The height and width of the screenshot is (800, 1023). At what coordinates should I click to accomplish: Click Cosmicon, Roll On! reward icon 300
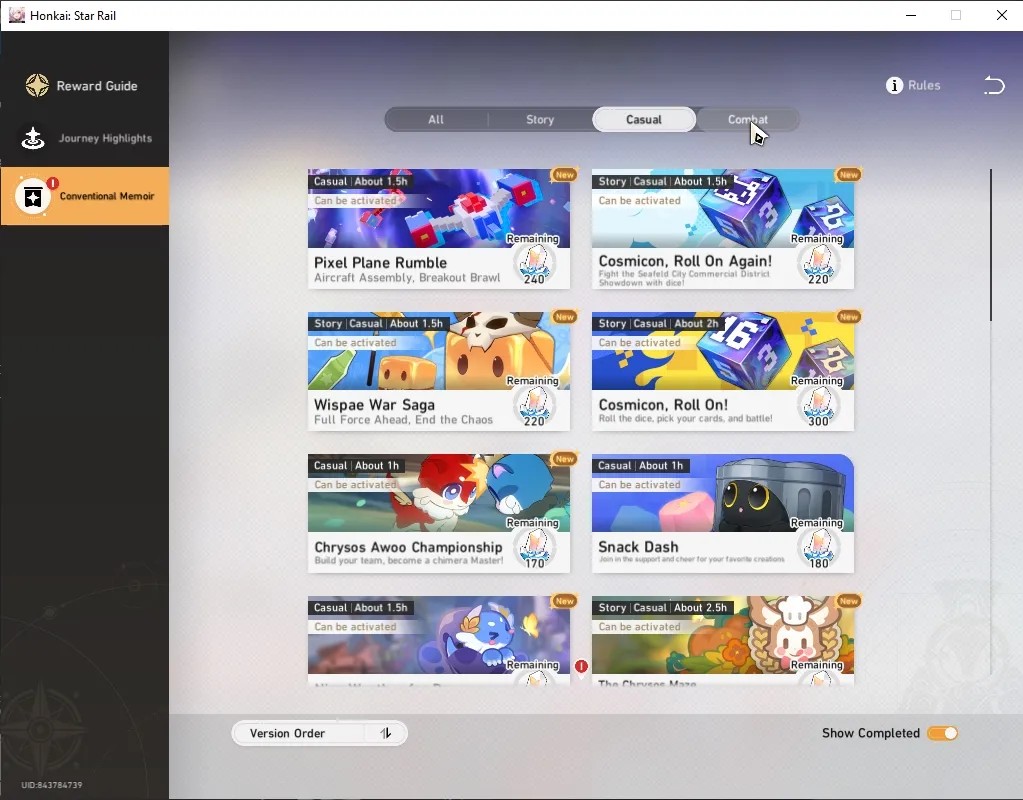click(x=818, y=408)
